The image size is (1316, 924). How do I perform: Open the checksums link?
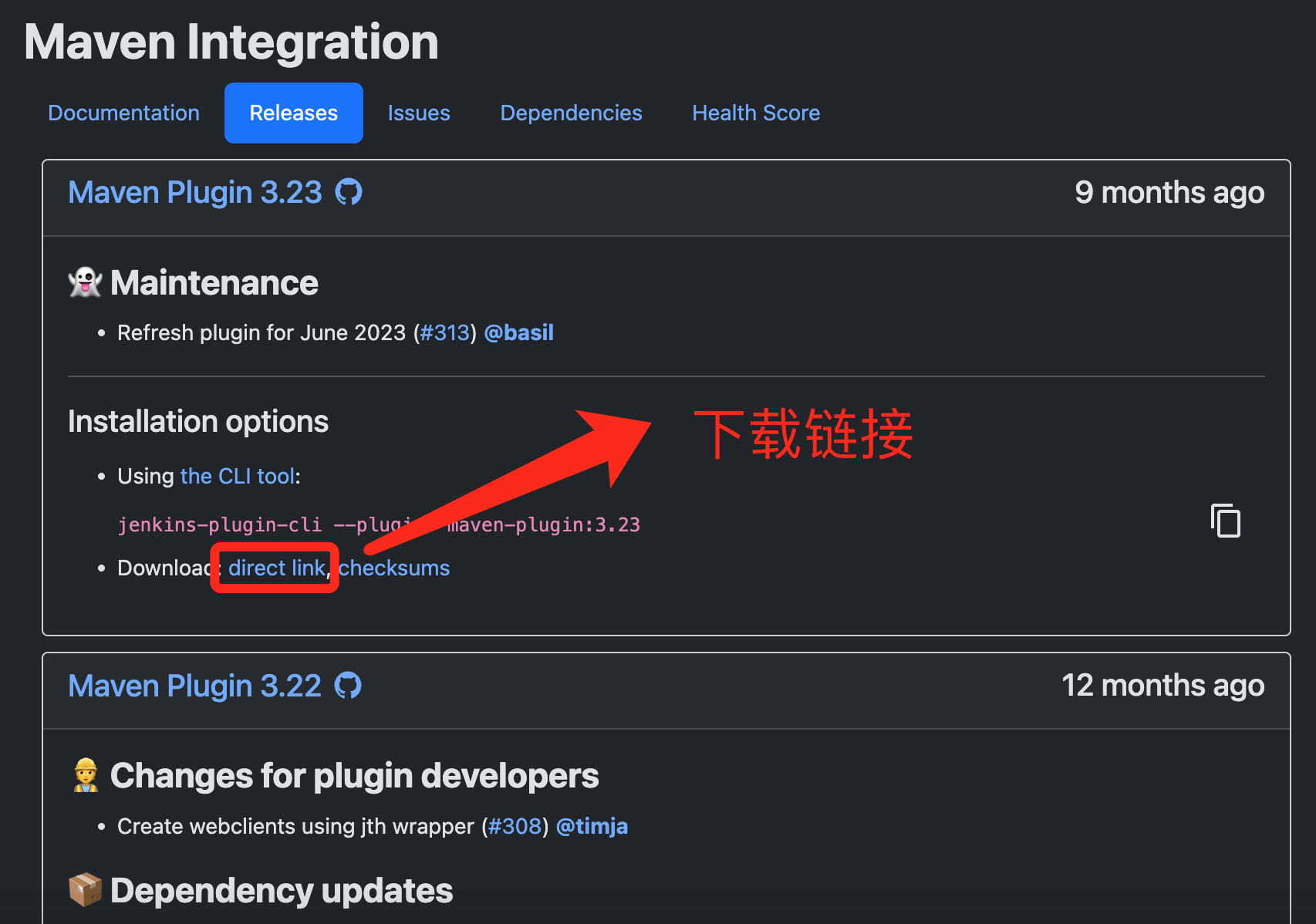[394, 568]
